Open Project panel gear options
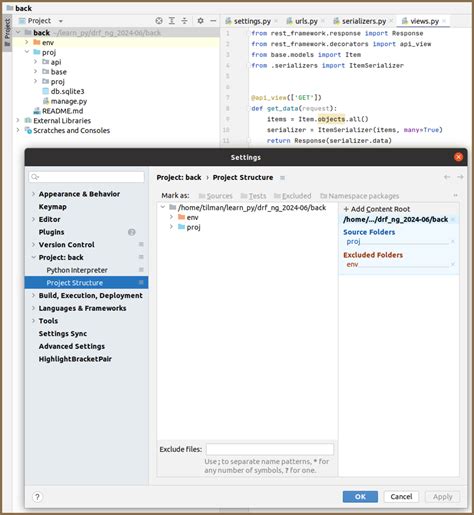The width and height of the screenshot is (474, 515). click(200, 21)
